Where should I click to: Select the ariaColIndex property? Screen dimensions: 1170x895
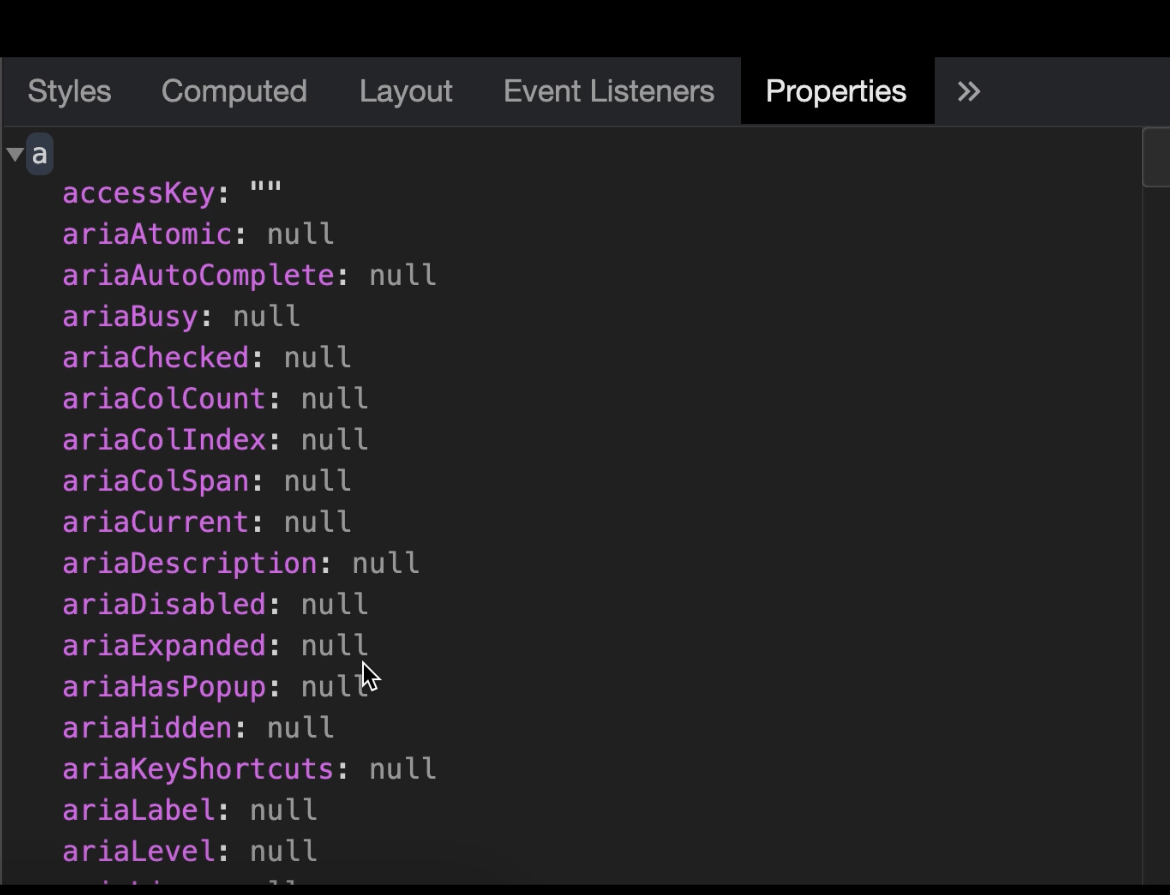(164, 440)
